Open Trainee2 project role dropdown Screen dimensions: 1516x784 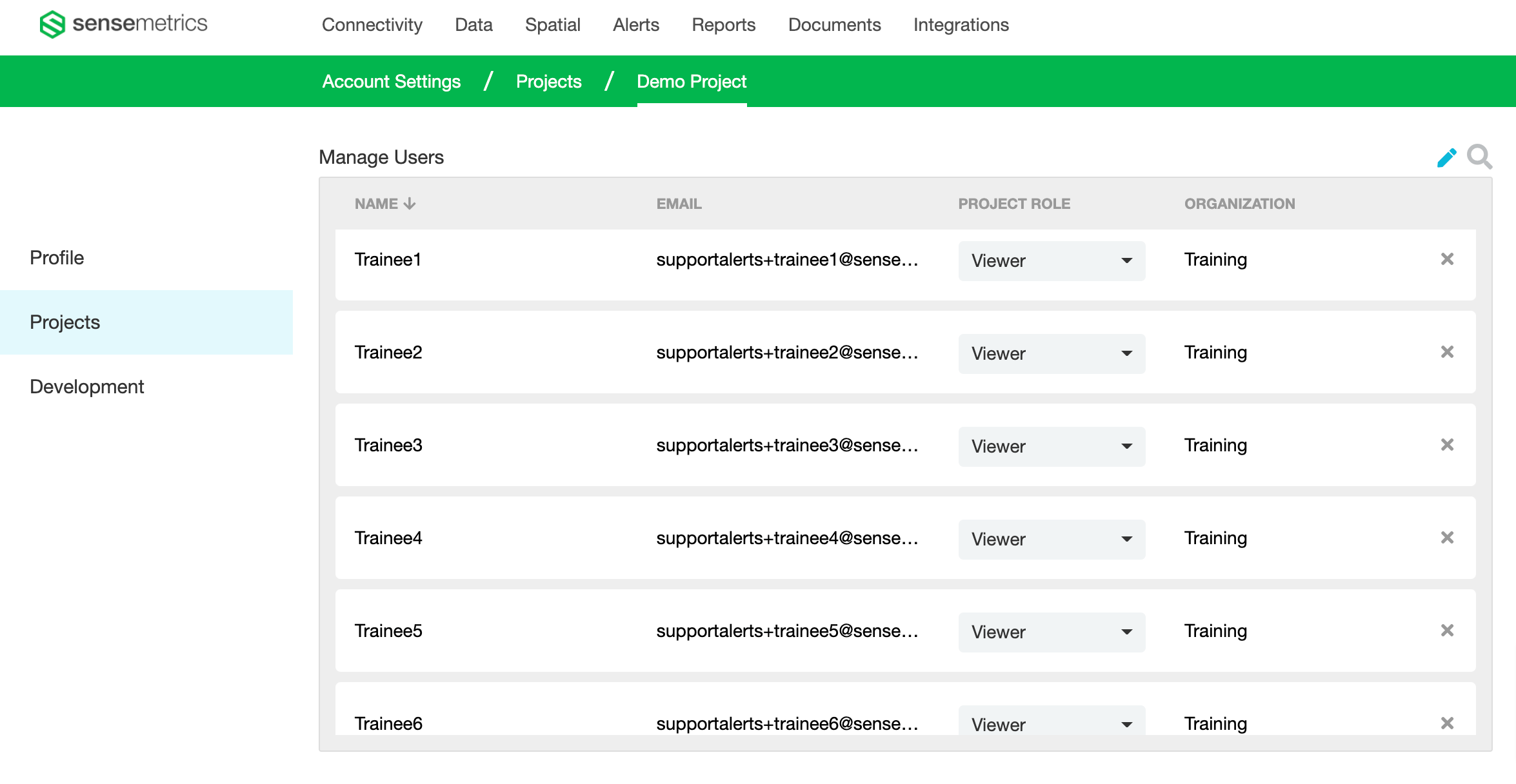(x=1052, y=353)
